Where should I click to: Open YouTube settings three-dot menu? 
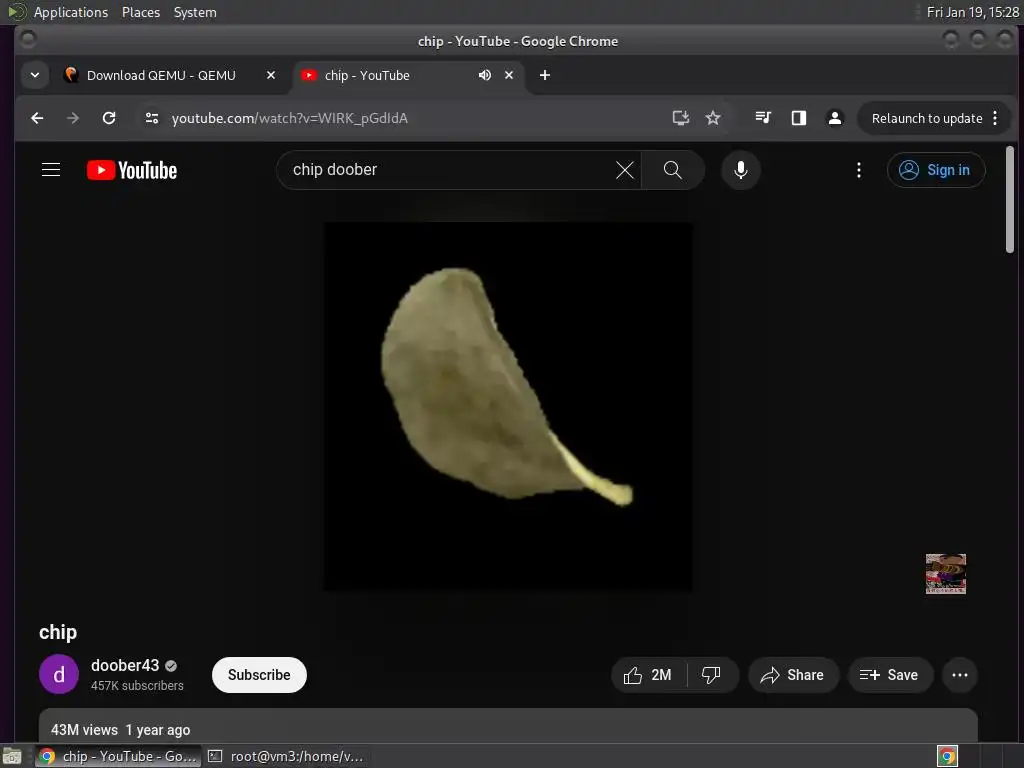point(859,170)
